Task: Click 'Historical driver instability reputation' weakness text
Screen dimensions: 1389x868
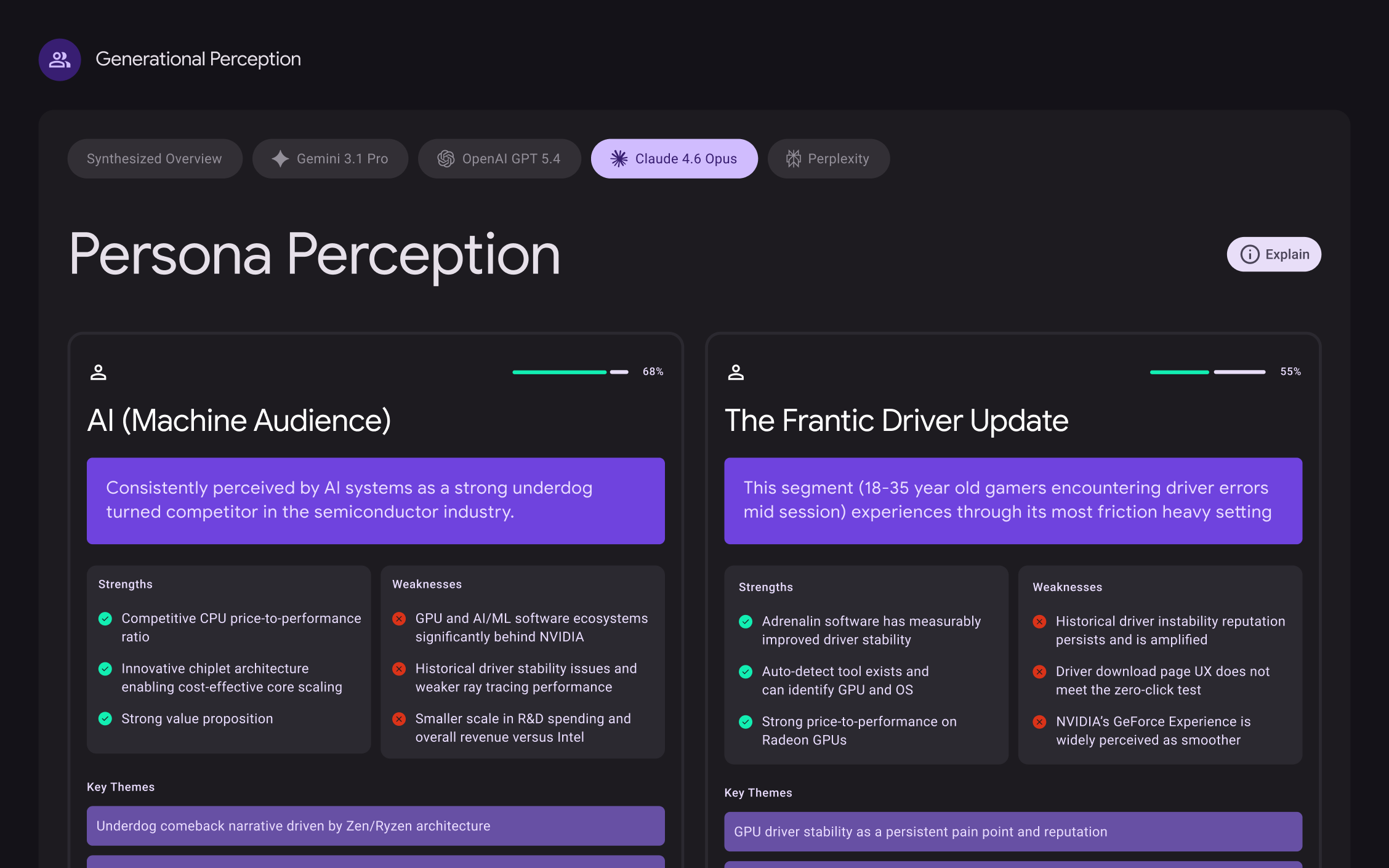Action: click(1170, 630)
